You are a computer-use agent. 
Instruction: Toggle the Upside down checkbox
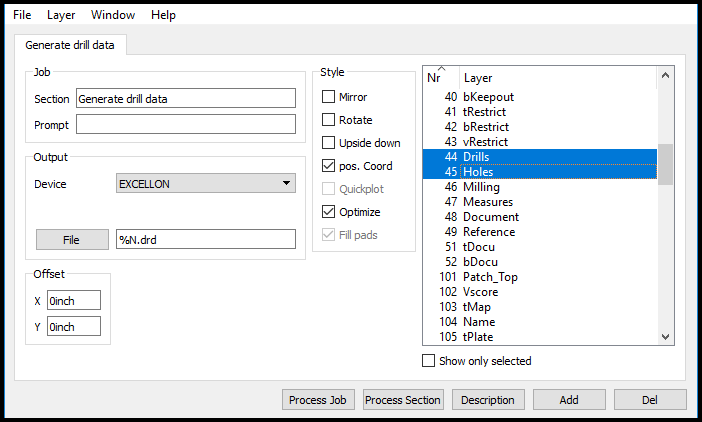point(329,143)
